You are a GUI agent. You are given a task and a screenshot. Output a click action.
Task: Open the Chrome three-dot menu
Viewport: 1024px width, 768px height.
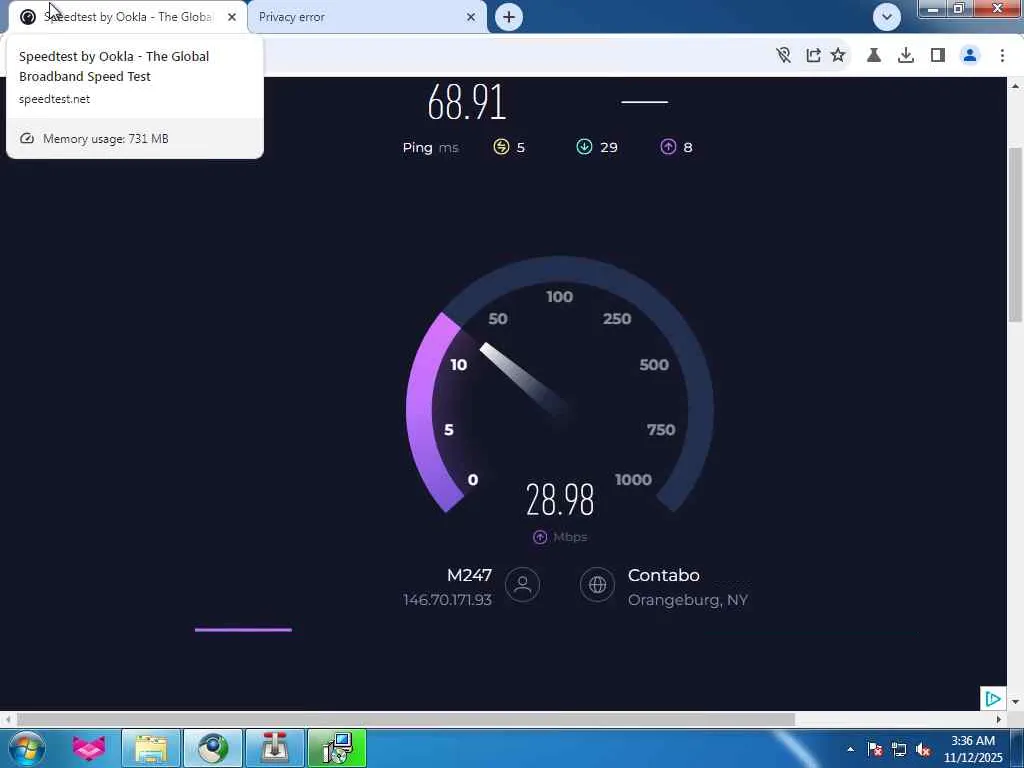click(x=1002, y=56)
